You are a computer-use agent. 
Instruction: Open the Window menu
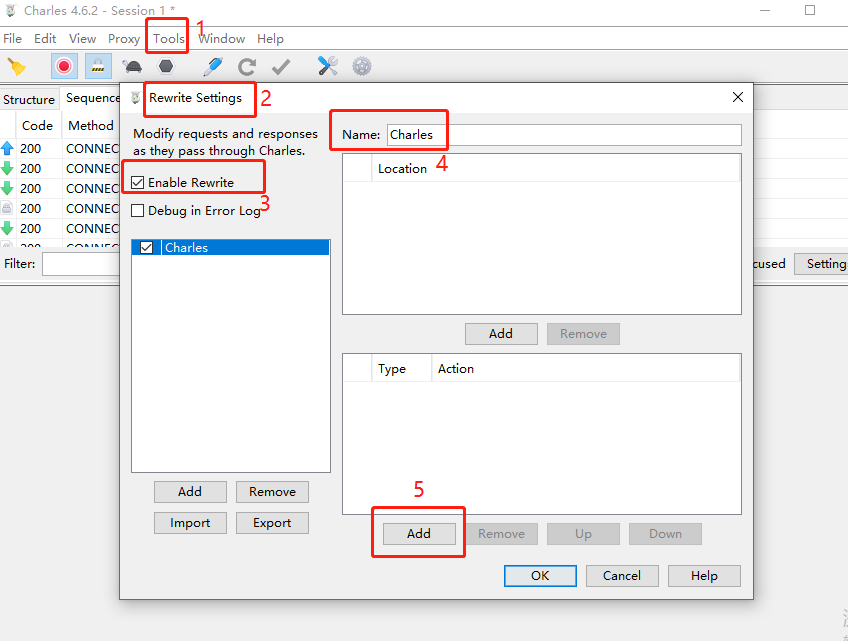222,38
